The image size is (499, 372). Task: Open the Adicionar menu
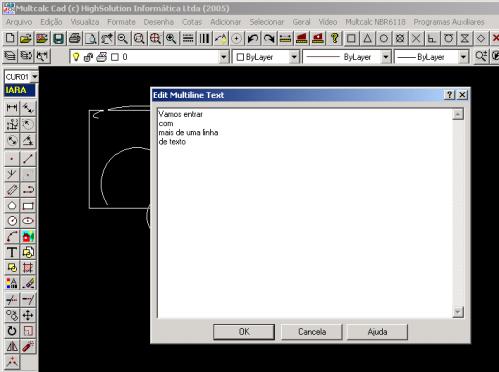pyautogui.click(x=226, y=22)
